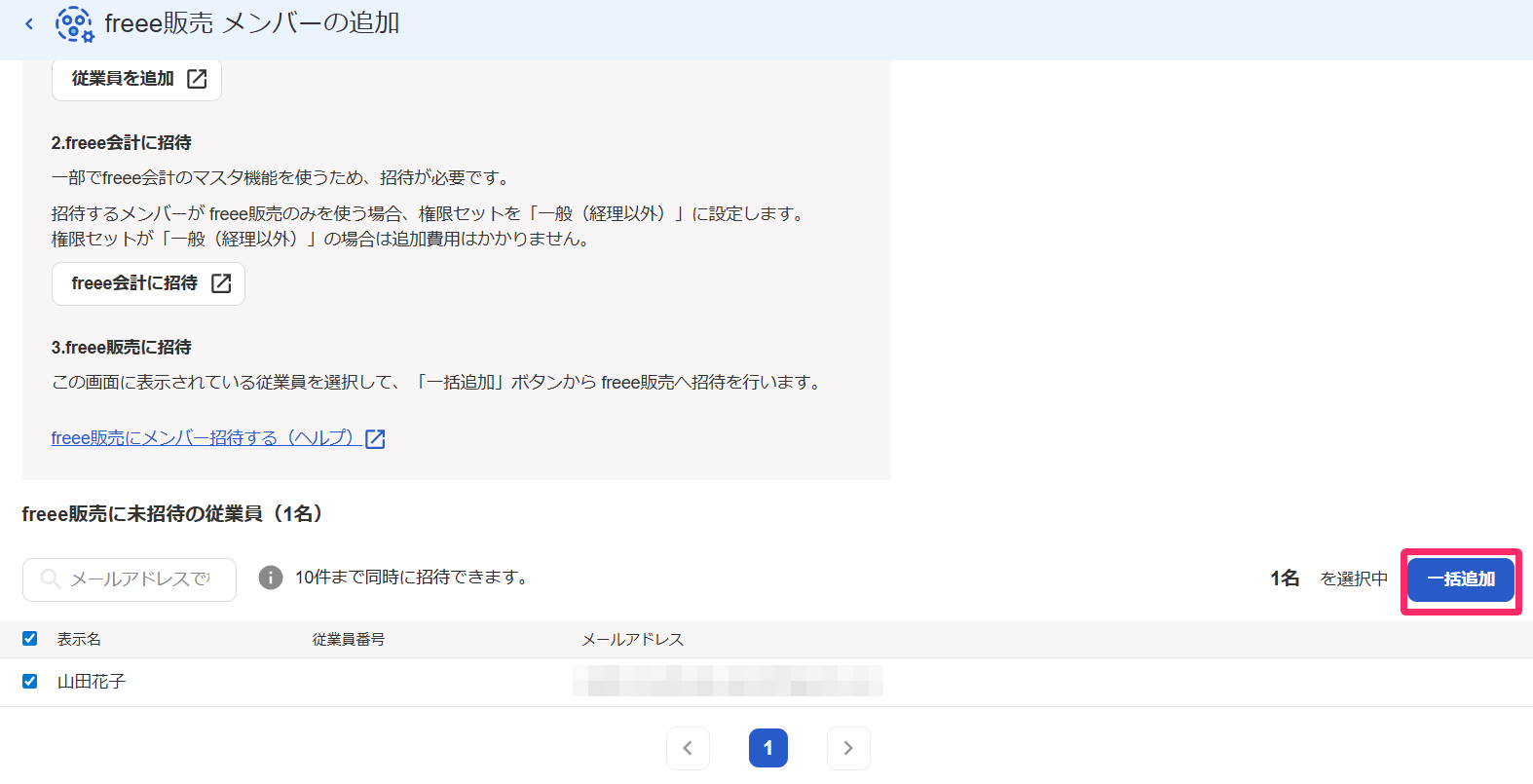Image resolution: width=1533 pixels, height=784 pixels.
Task: Click the メールアドレス column header
Action: tap(633, 640)
